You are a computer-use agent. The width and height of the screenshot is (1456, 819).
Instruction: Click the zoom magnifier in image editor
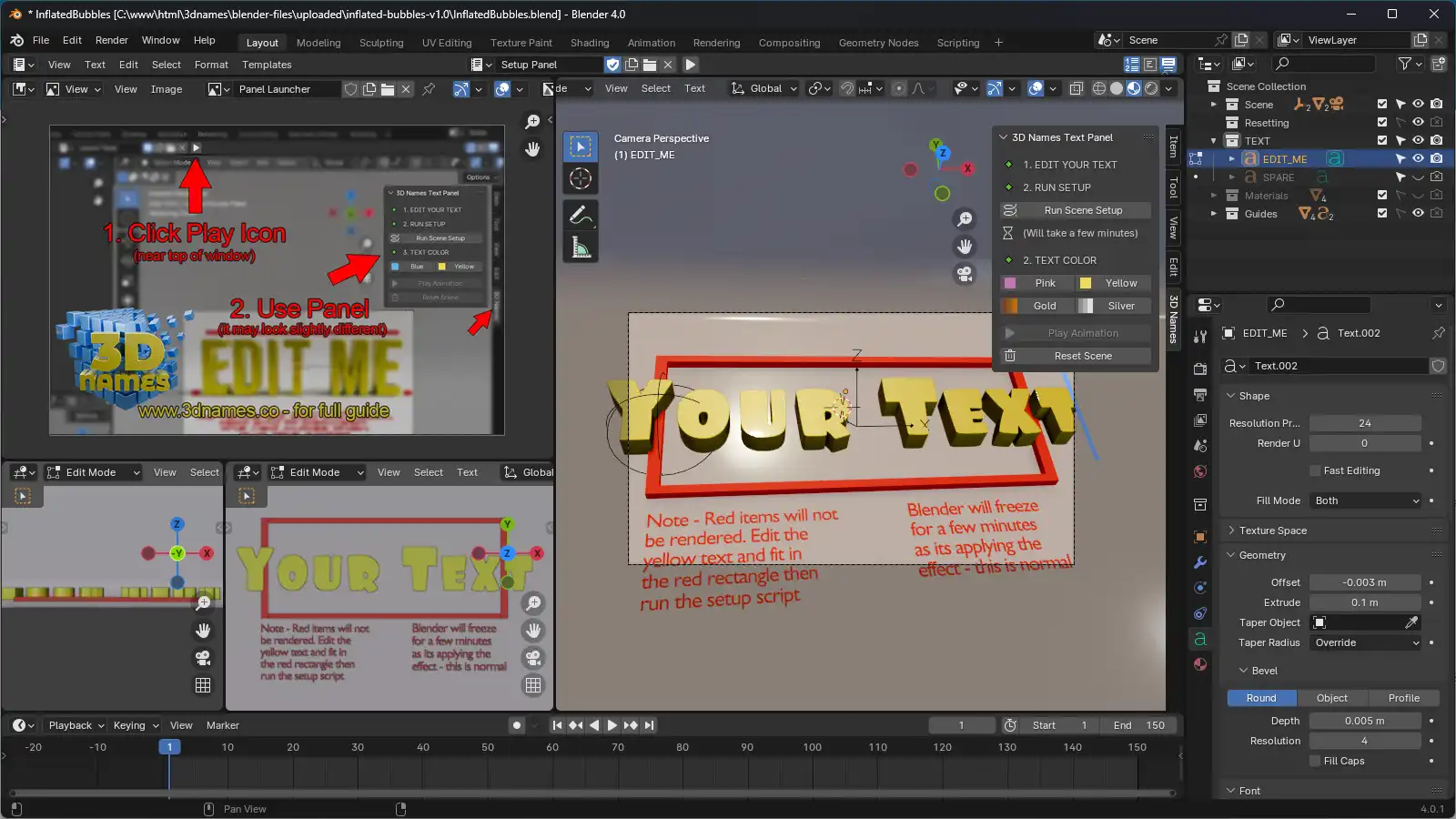coord(533,122)
